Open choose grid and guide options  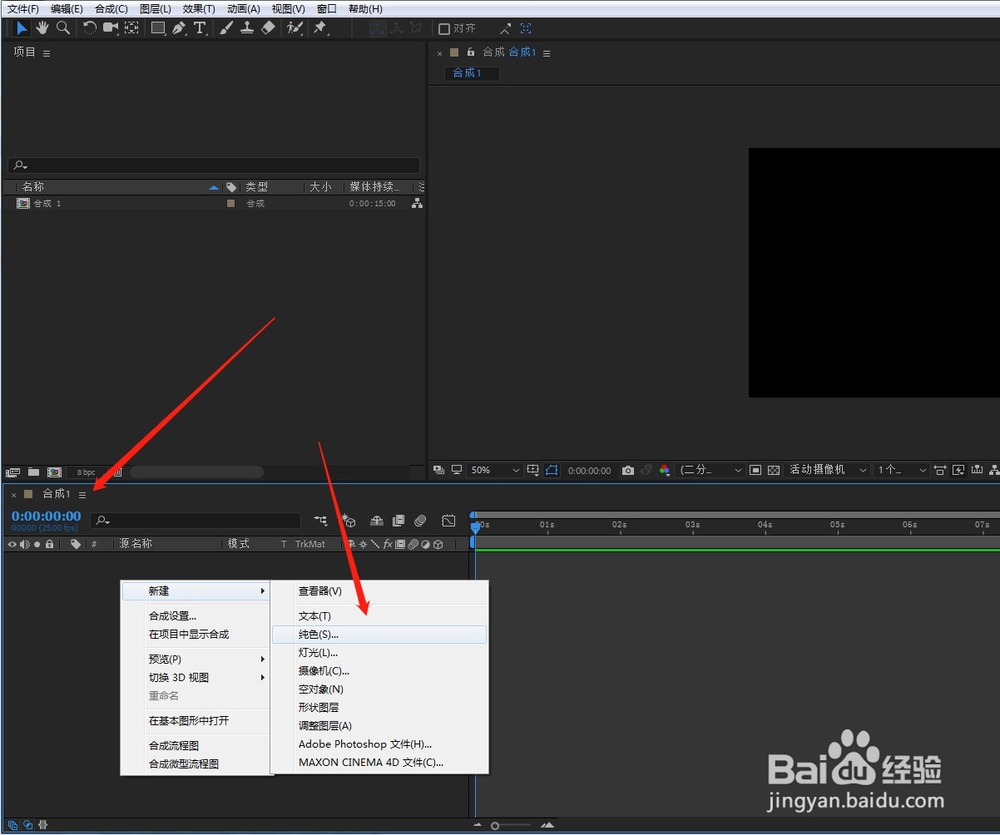click(533, 470)
